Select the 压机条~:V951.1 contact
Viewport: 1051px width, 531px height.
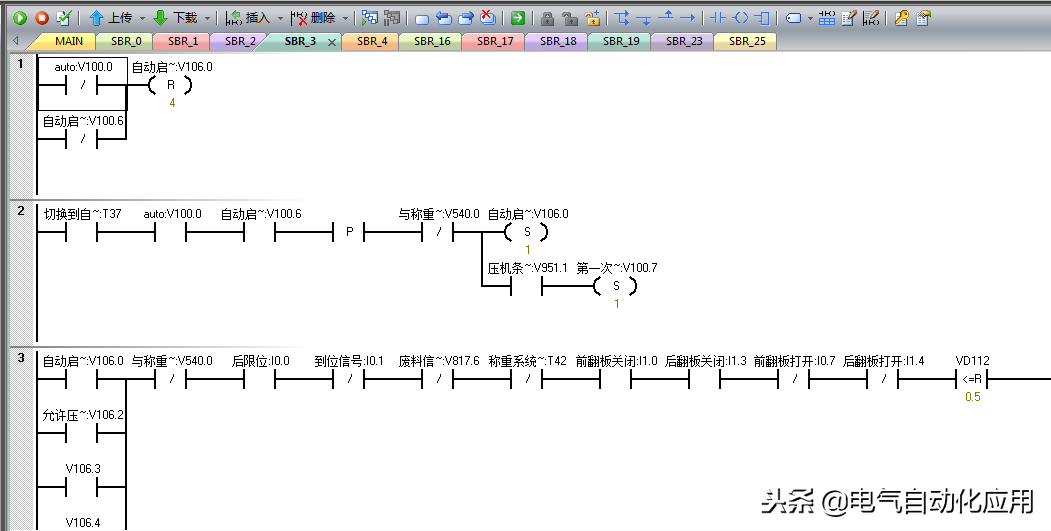point(526,286)
